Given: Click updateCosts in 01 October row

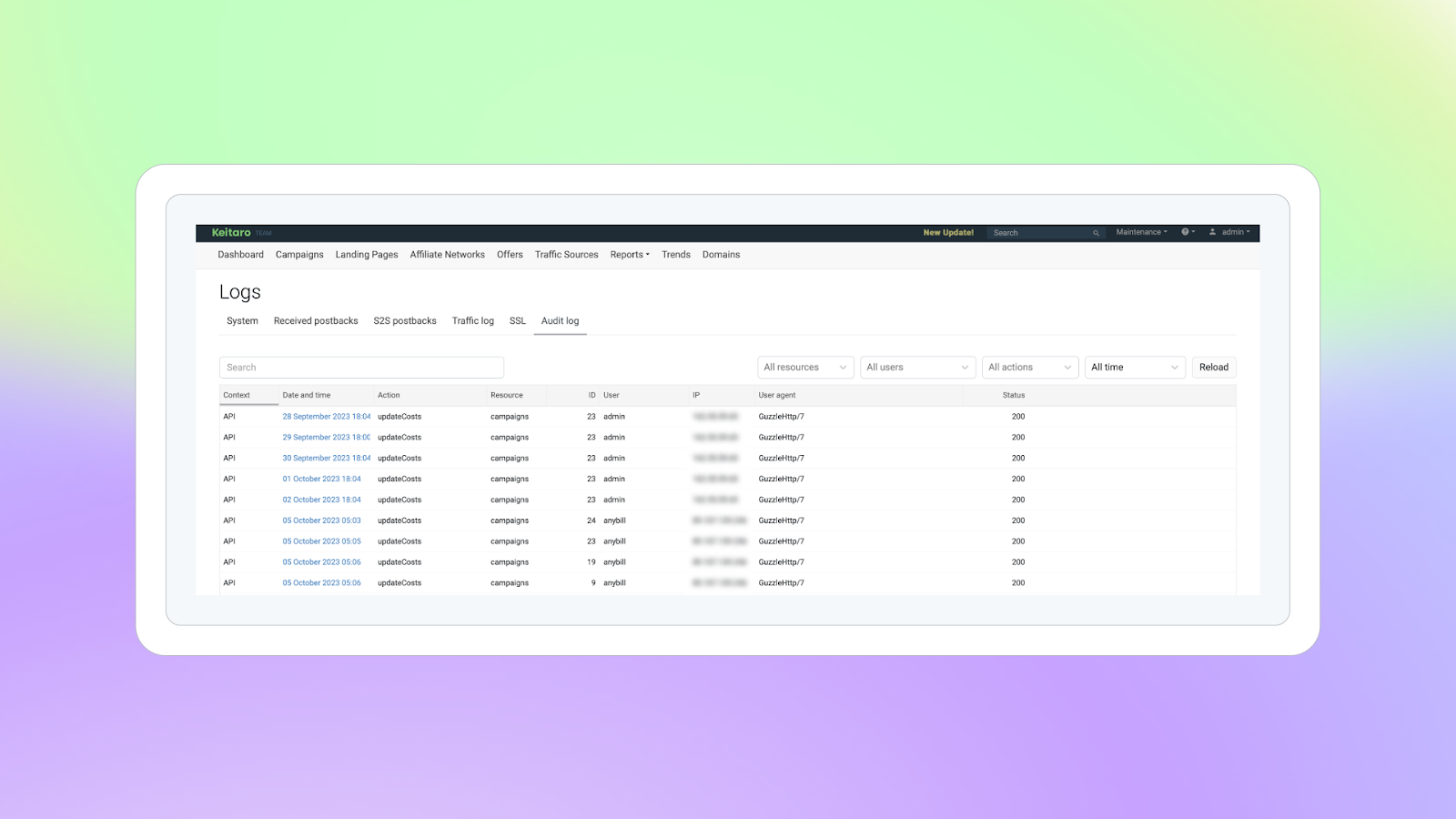Looking at the screenshot, I should click(399, 479).
